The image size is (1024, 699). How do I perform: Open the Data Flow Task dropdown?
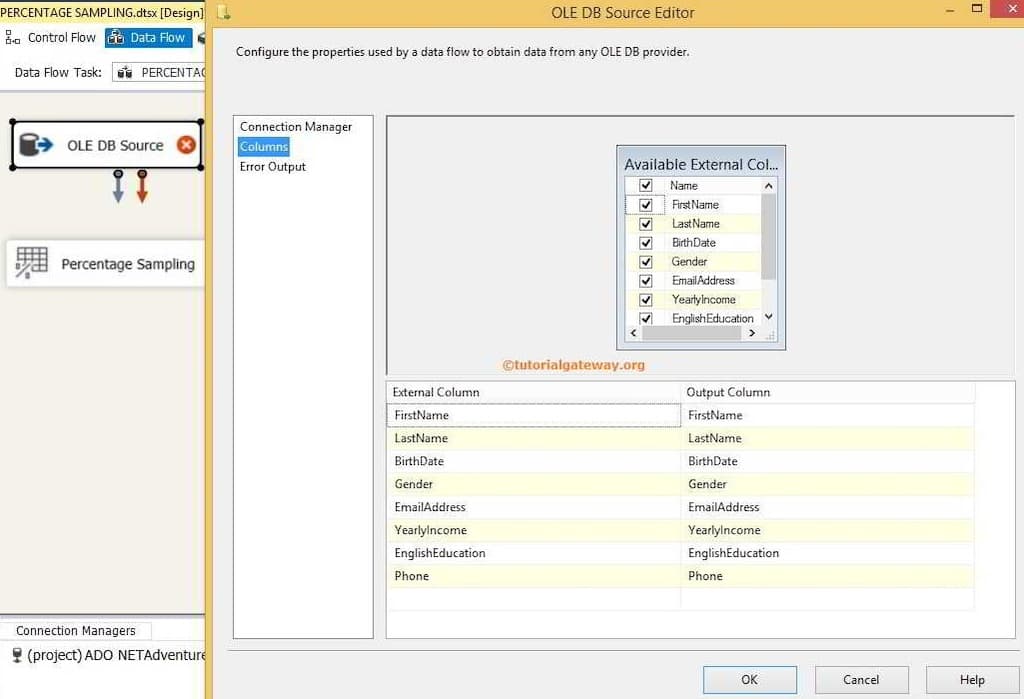point(159,73)
